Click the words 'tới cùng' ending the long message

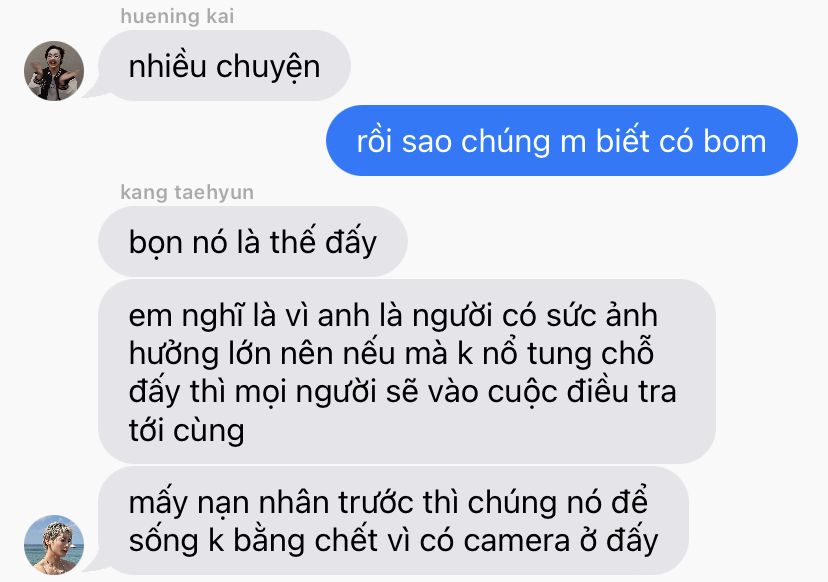point(186,431)
